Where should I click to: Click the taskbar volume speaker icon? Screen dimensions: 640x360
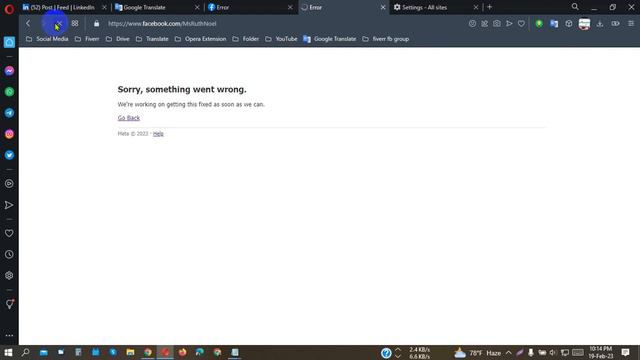(x=553, y=353)
